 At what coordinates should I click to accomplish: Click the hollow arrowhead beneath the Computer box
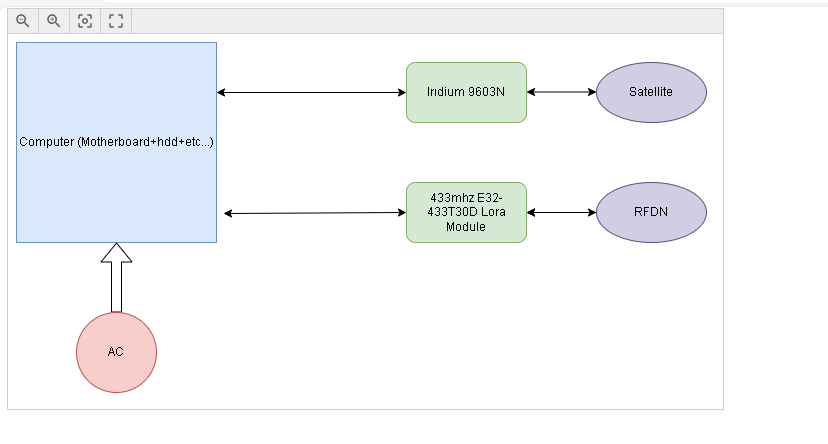(116, 253)
